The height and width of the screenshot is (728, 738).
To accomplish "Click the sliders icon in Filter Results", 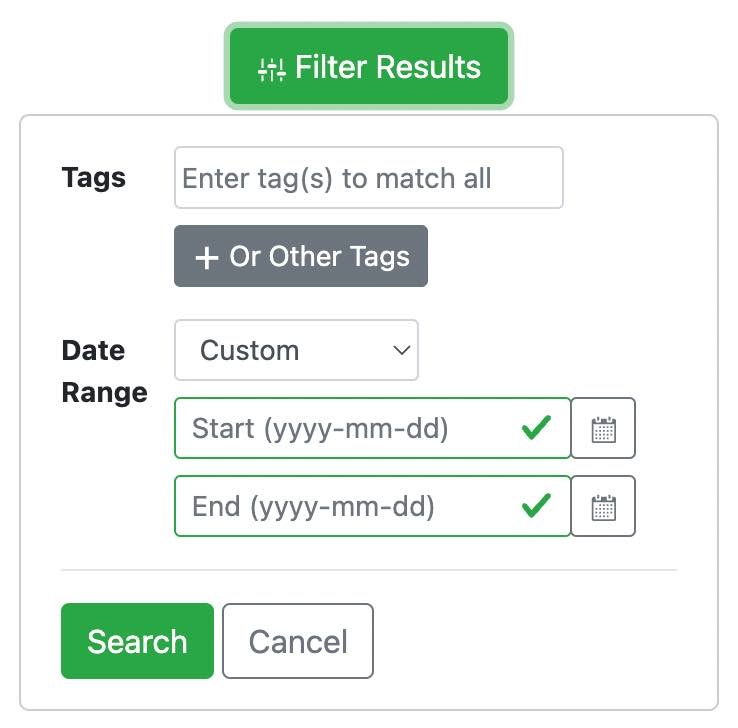I will (272, 70).
